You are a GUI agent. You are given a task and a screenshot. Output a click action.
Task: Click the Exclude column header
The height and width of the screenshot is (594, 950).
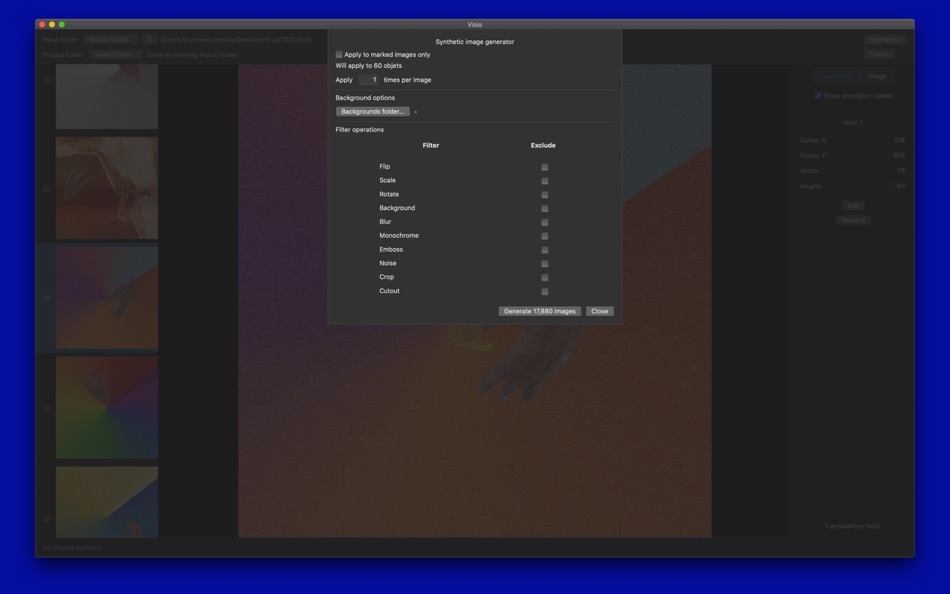pyautogui.click(x=543, y=145)
